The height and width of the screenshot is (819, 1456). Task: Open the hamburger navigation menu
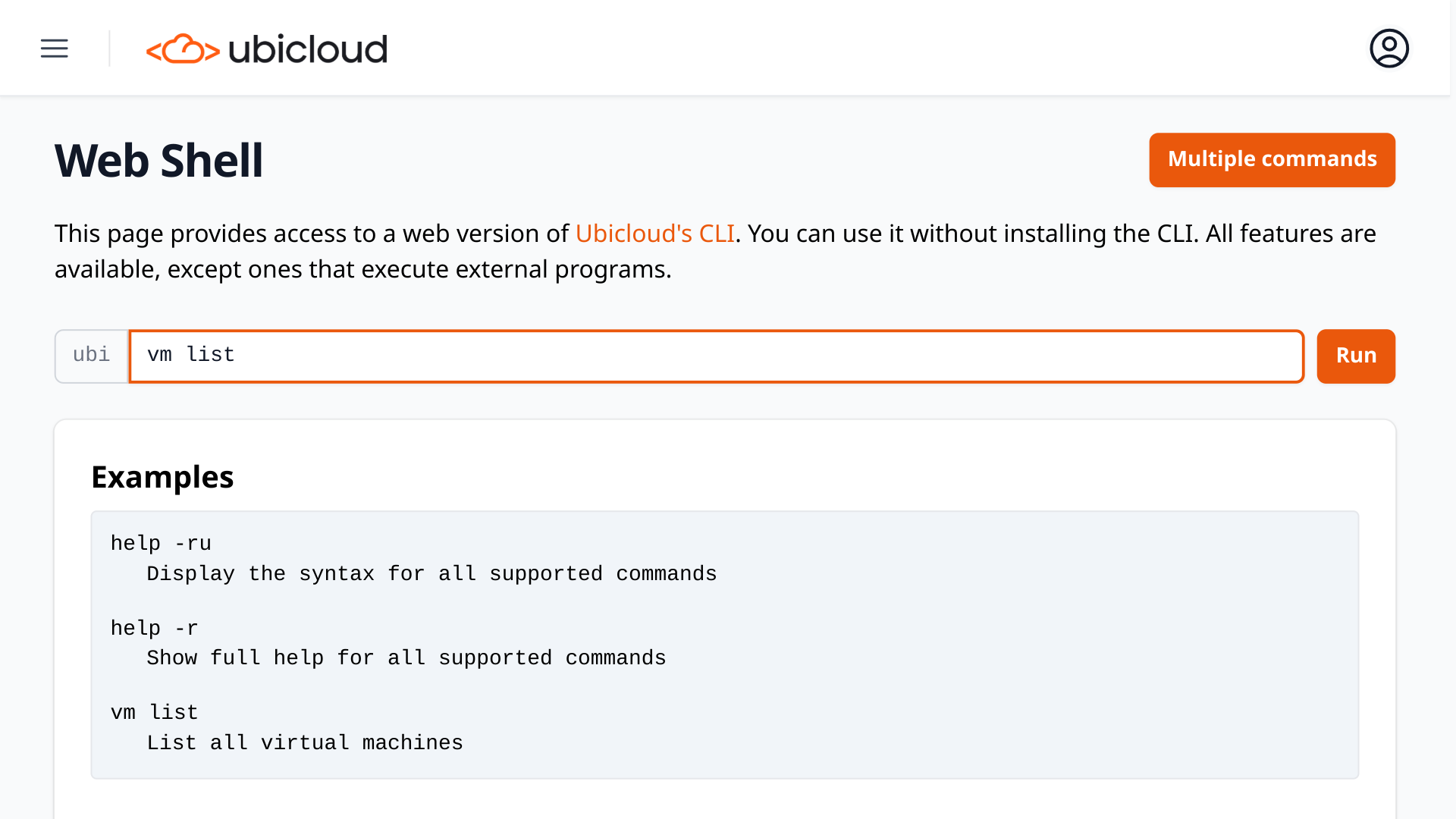(x=54, y=49)
